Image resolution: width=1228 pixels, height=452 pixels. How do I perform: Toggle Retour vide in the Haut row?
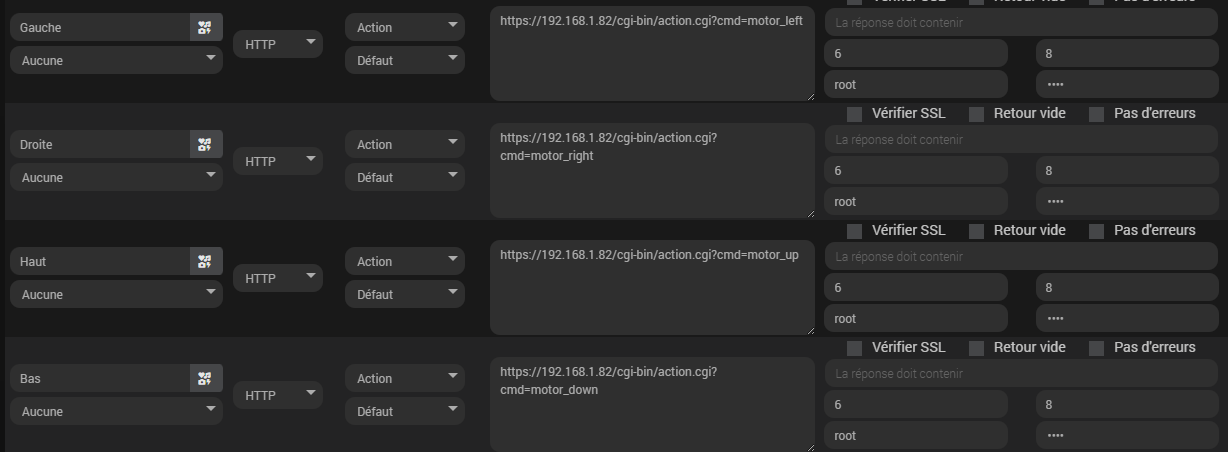pos(977,231)
